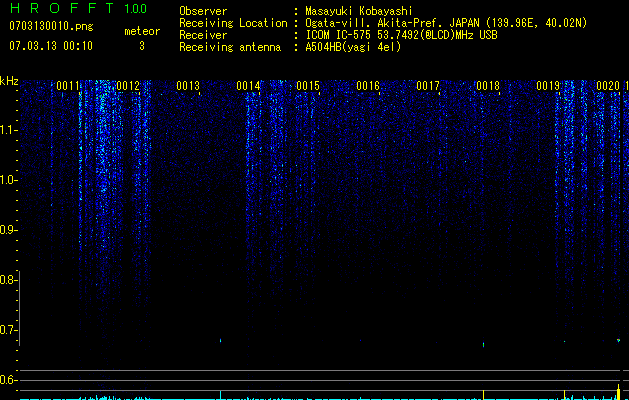This screenshot has height=400, width=629.
Task: Click the 0.7 kHz axis label
Action: pos(8,330)
